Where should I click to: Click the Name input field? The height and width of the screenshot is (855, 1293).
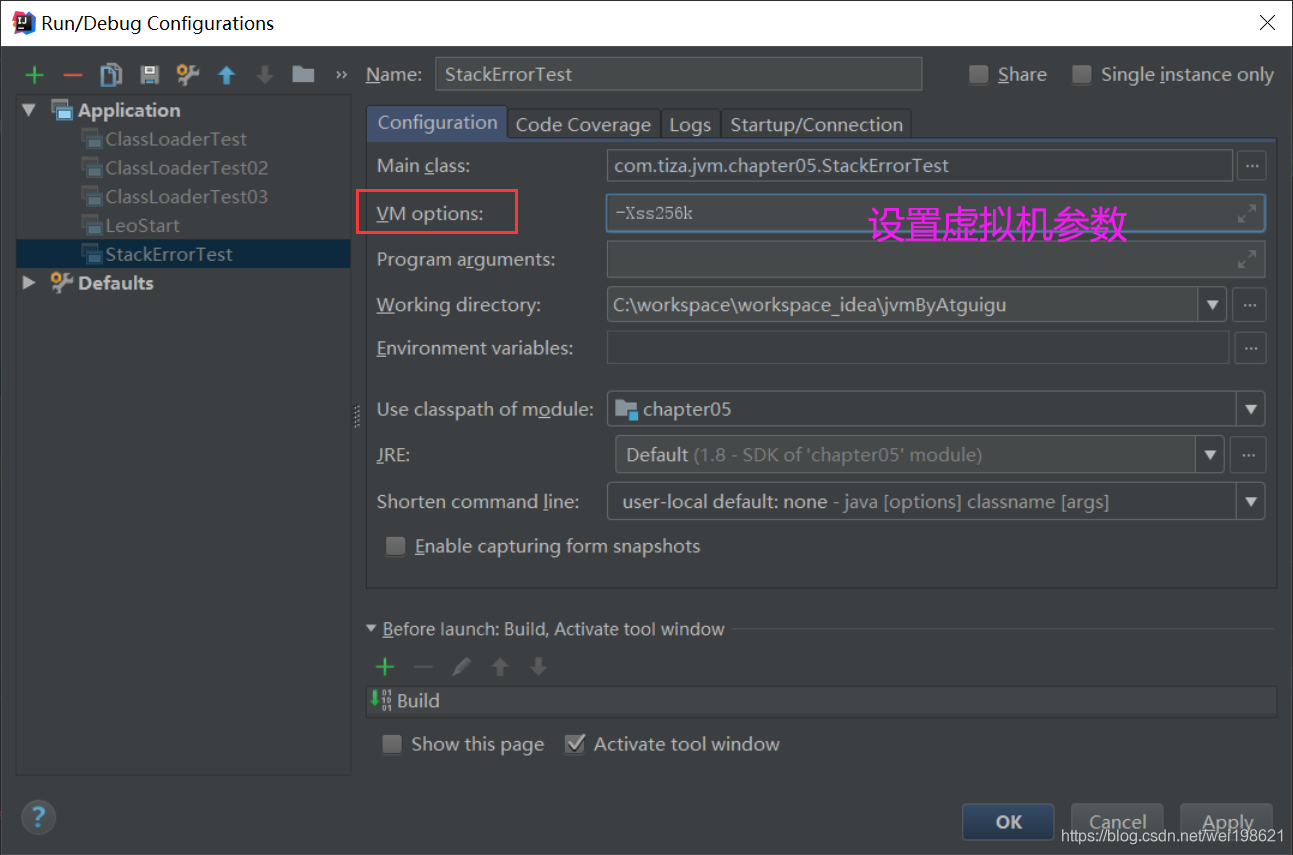coord(678,74)
